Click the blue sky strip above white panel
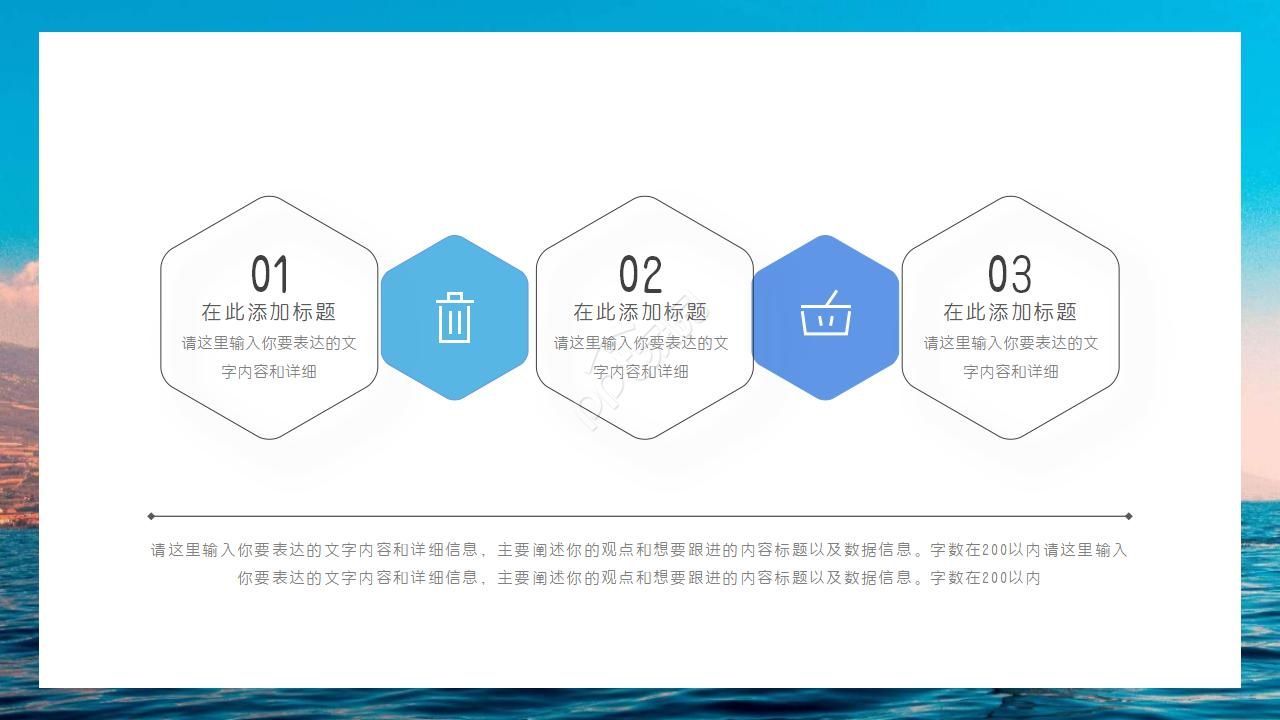Screen dimensions: 1280x720 (x=640, y=15)
